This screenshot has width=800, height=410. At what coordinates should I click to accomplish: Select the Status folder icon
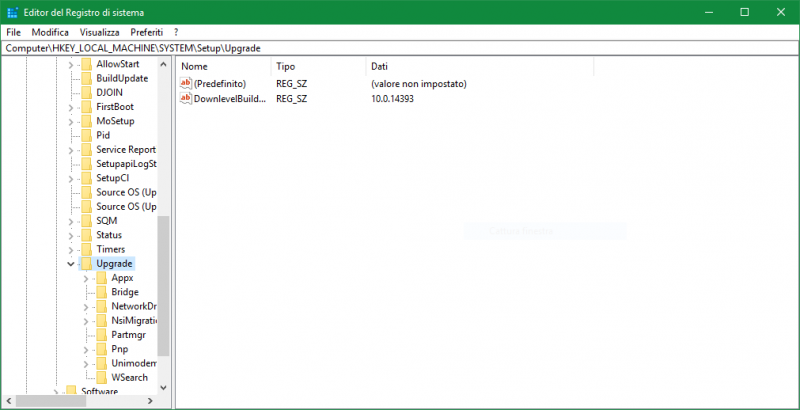click(x=87, y=235)
